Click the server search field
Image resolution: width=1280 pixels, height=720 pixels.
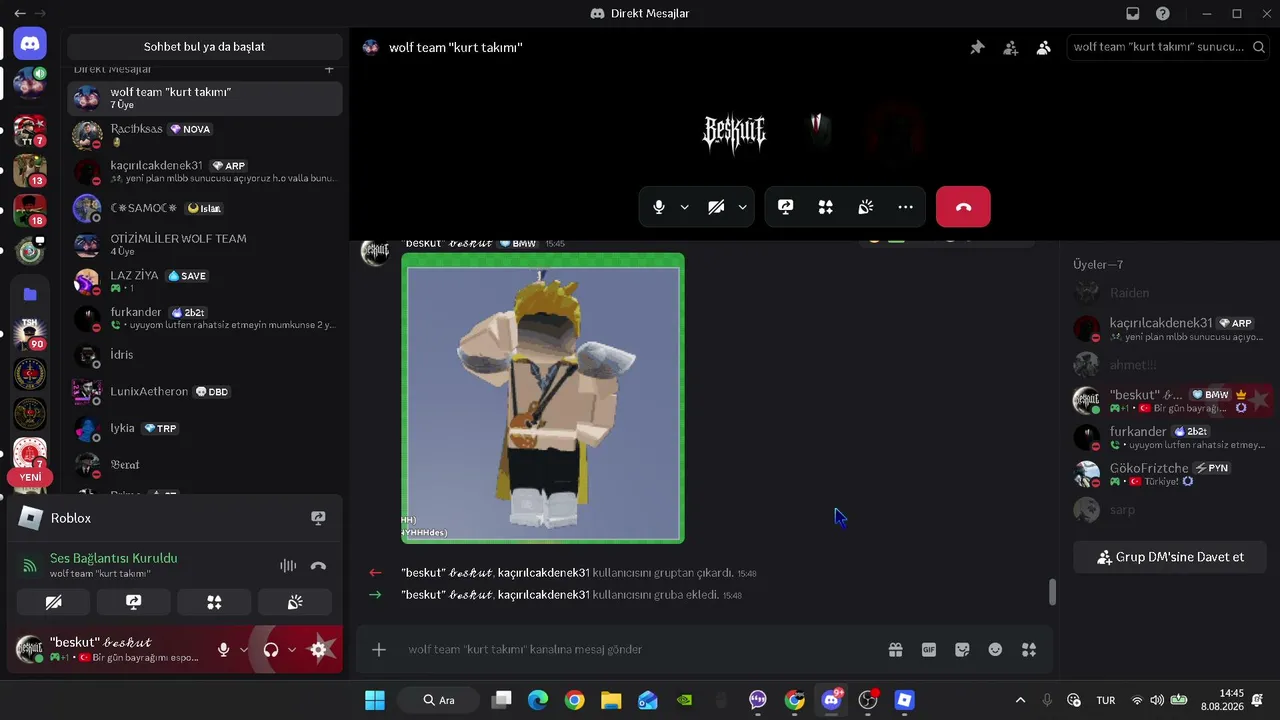tap(1168, 47)
